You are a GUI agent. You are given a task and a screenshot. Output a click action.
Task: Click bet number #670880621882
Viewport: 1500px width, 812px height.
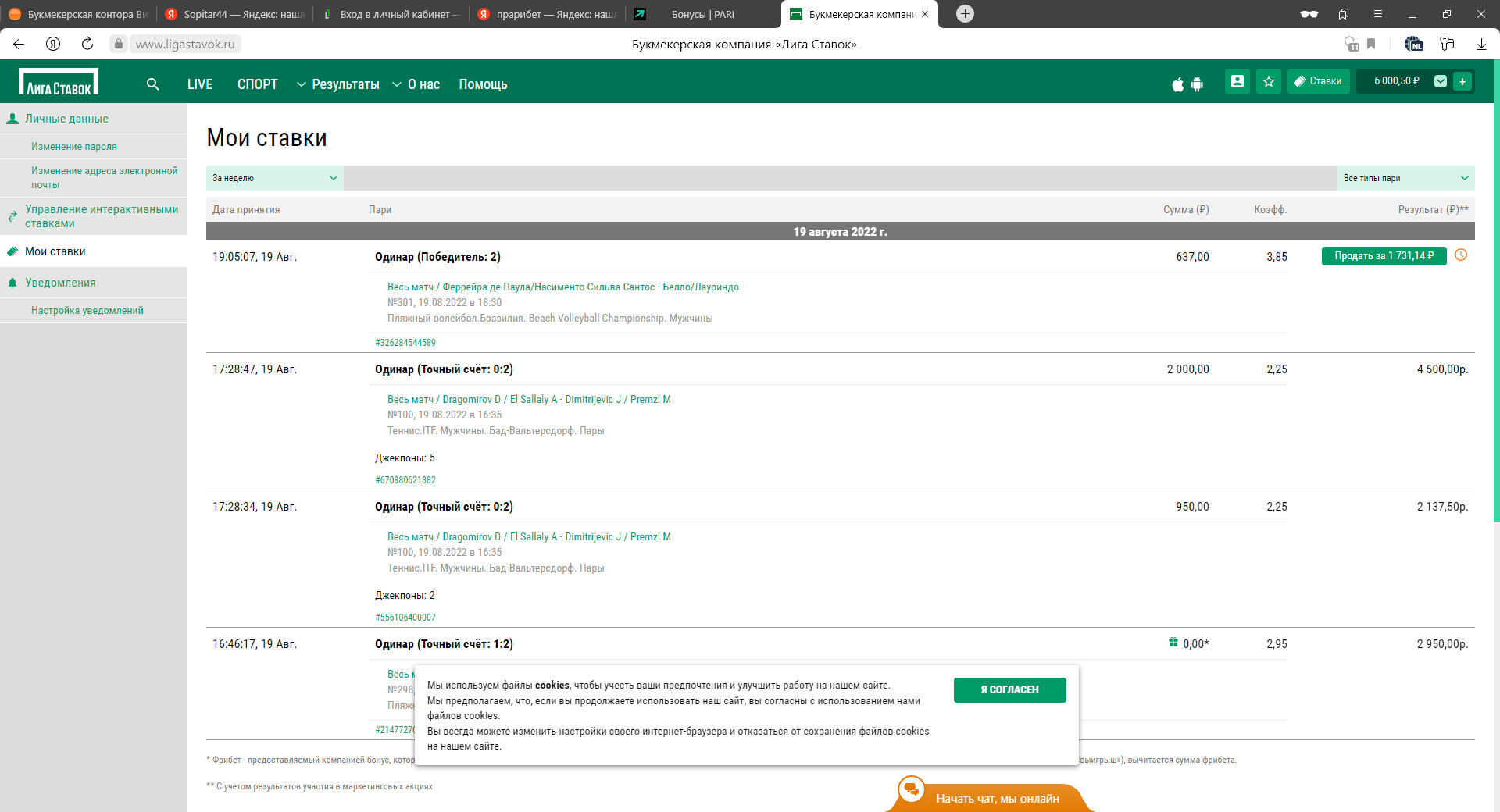coord(405,480)
